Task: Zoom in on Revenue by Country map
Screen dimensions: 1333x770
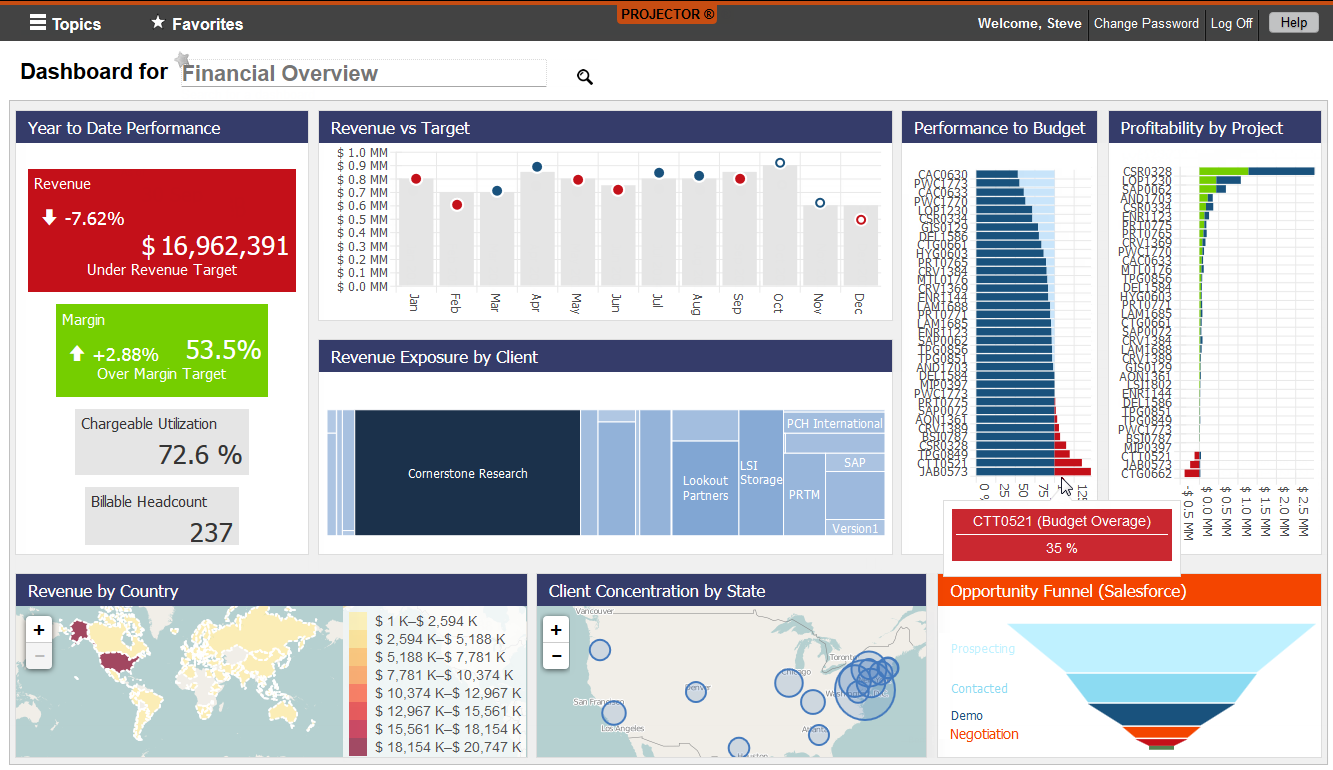Action: 38,630
